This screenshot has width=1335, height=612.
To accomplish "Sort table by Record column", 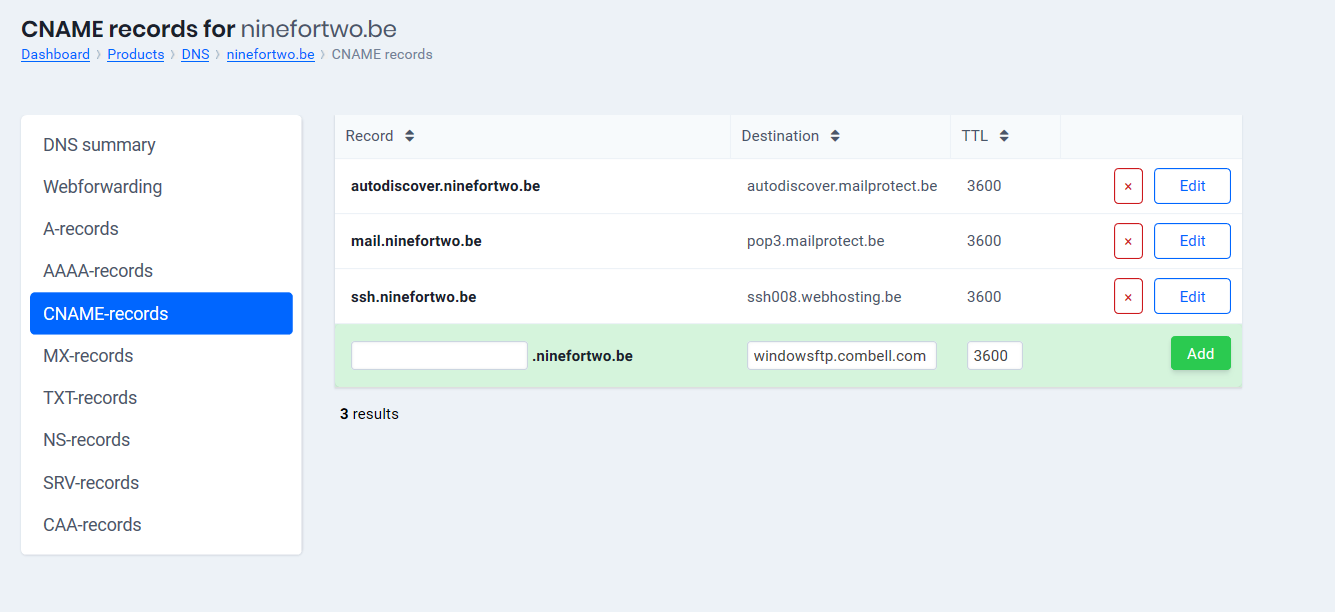I will click(409, 136).
